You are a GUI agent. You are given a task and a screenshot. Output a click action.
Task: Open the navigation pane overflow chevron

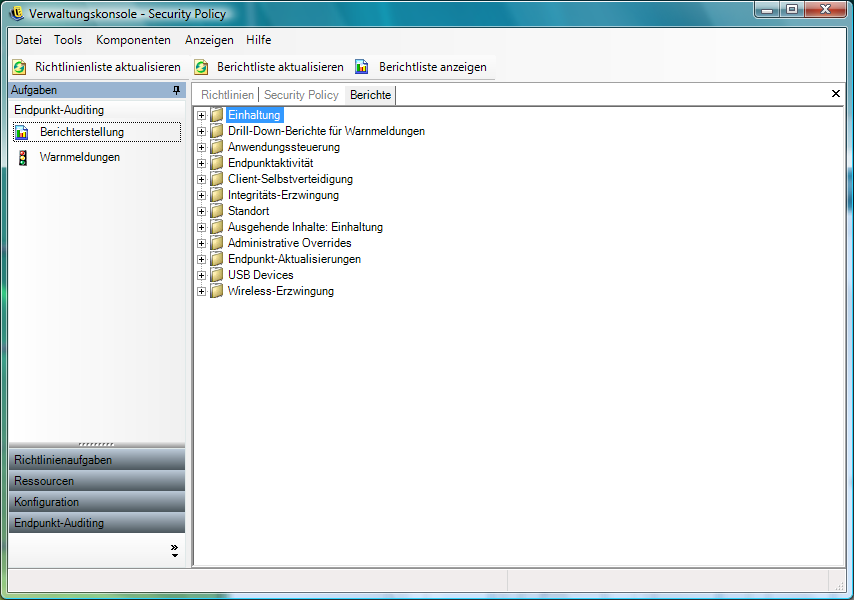[x=174, y=550]
